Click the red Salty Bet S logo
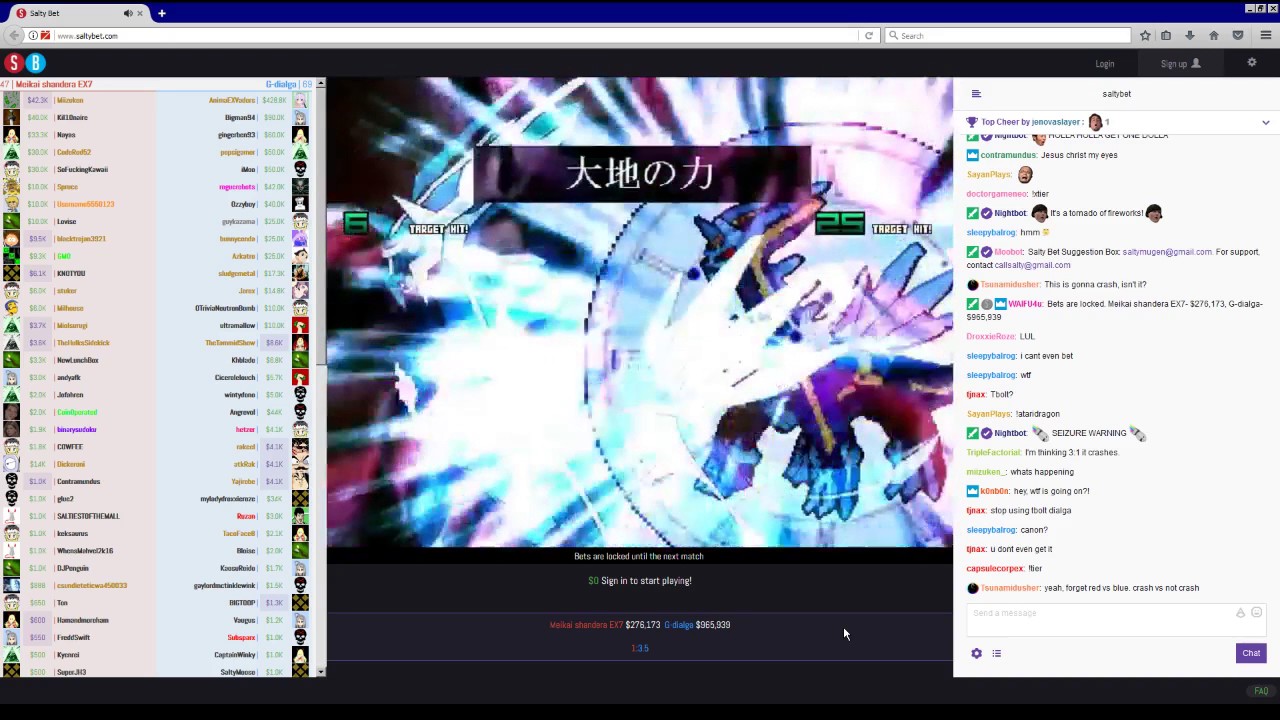This screenshot has height=720, width=1280. click(x=13, y=63)
